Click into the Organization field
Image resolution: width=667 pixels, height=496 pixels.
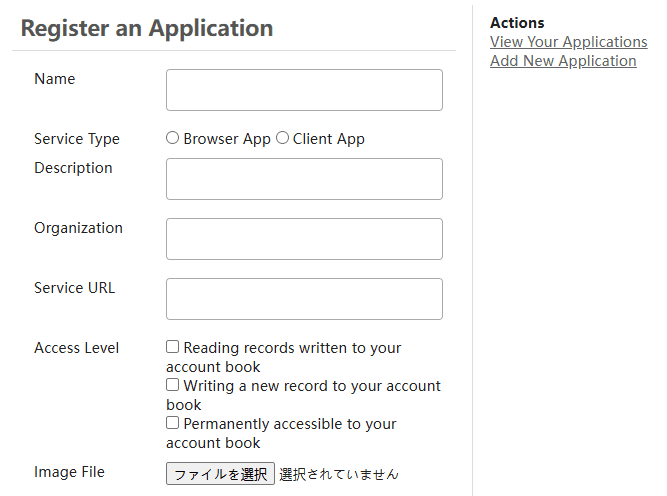click(304, 239)
